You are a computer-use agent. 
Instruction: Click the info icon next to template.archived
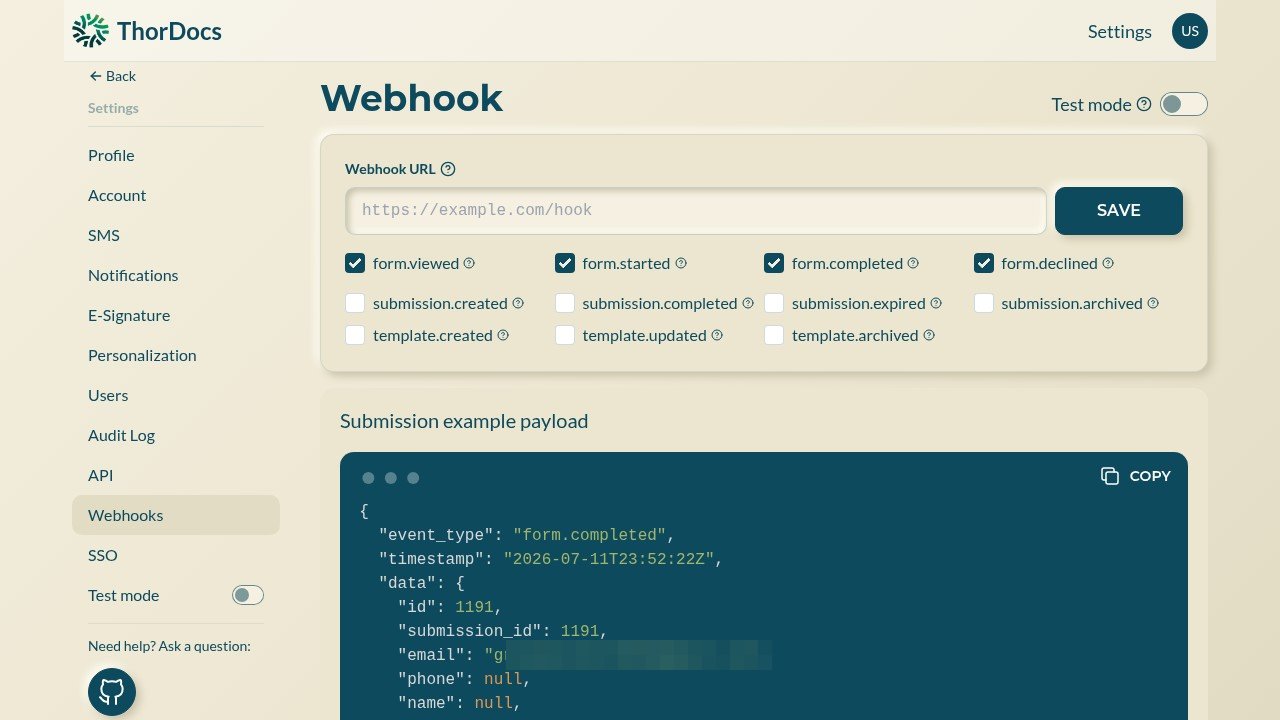(x=929, y=335)
